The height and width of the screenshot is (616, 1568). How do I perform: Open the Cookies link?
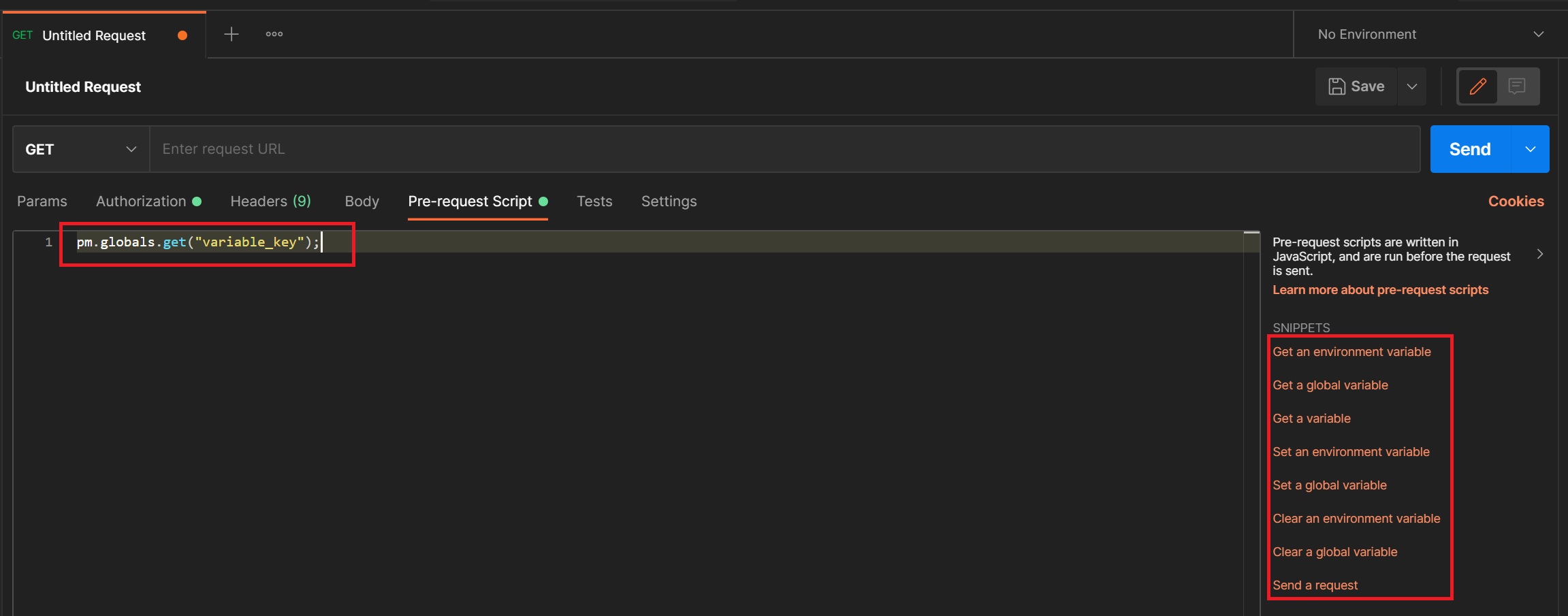1516,201
